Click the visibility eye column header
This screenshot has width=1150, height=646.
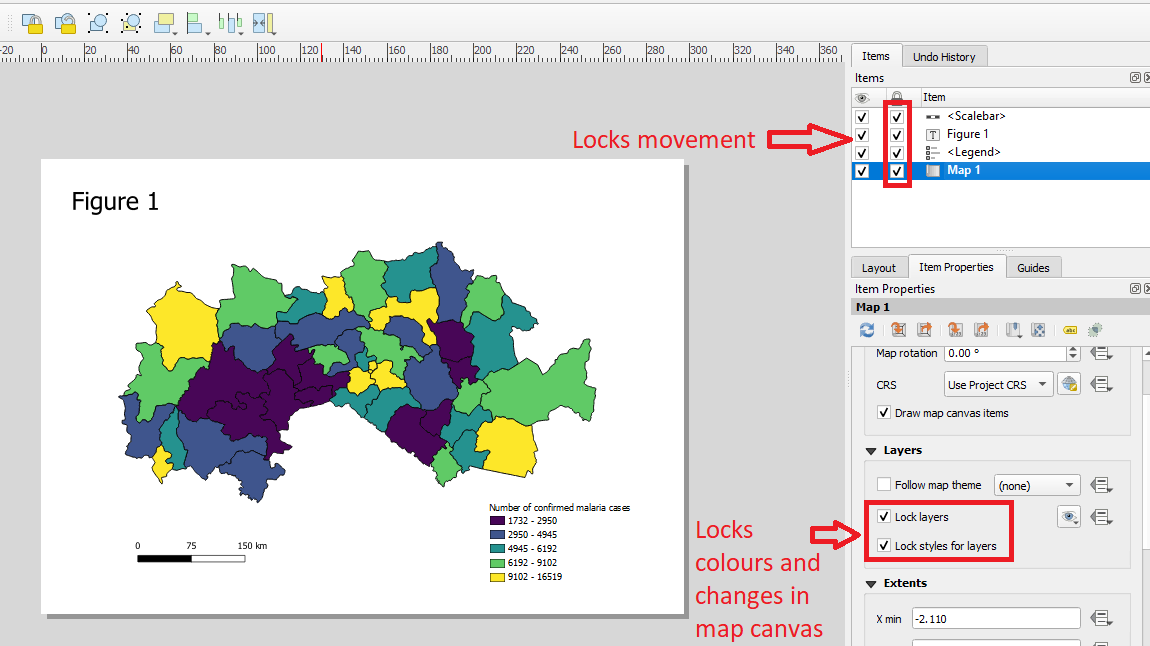click(862, 98)
